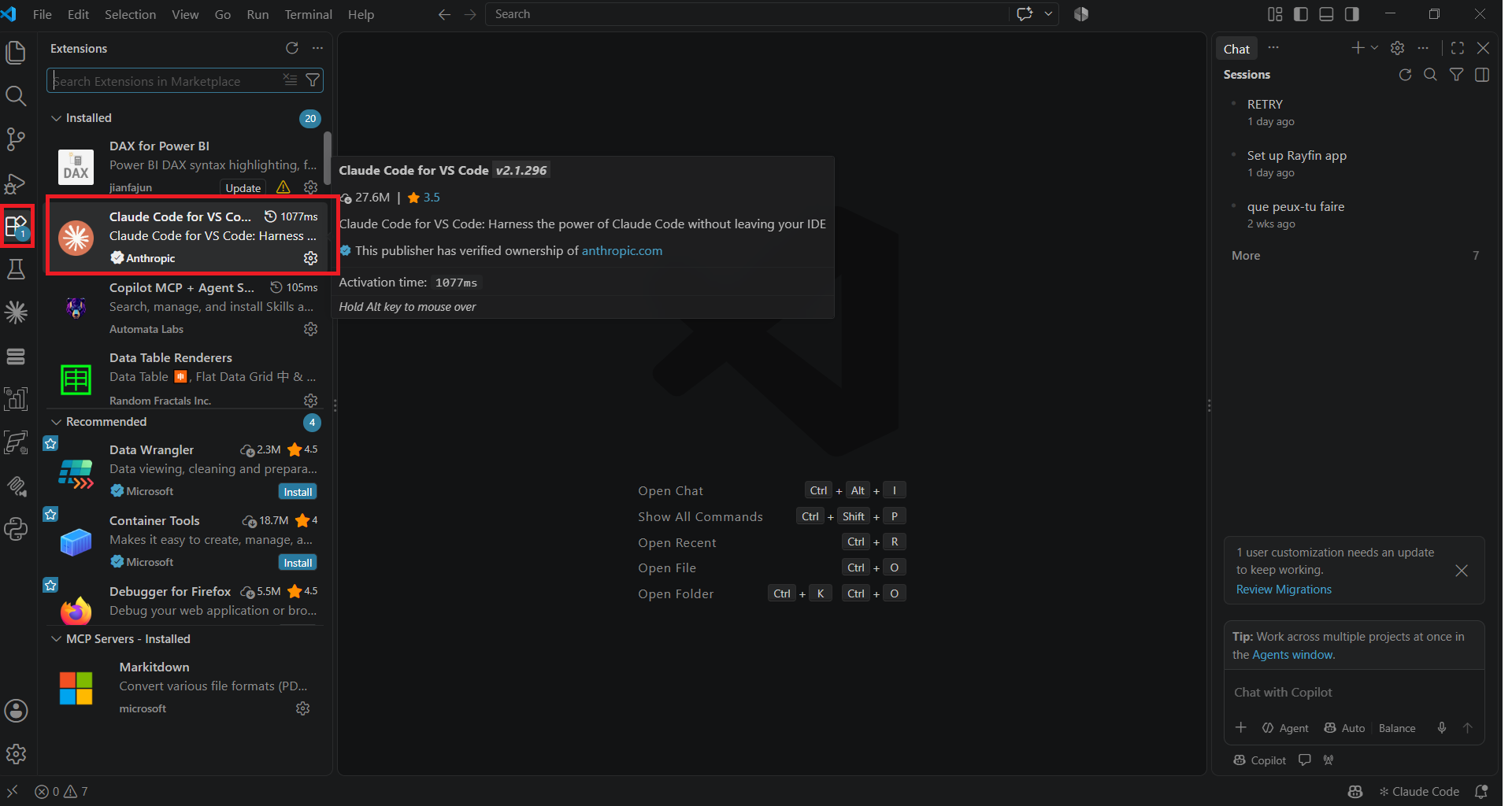Image resolution: width=1512 pixels, height=806 pixels.
Task: Install the Data Wrangler extension
Action: coord(298,492)
